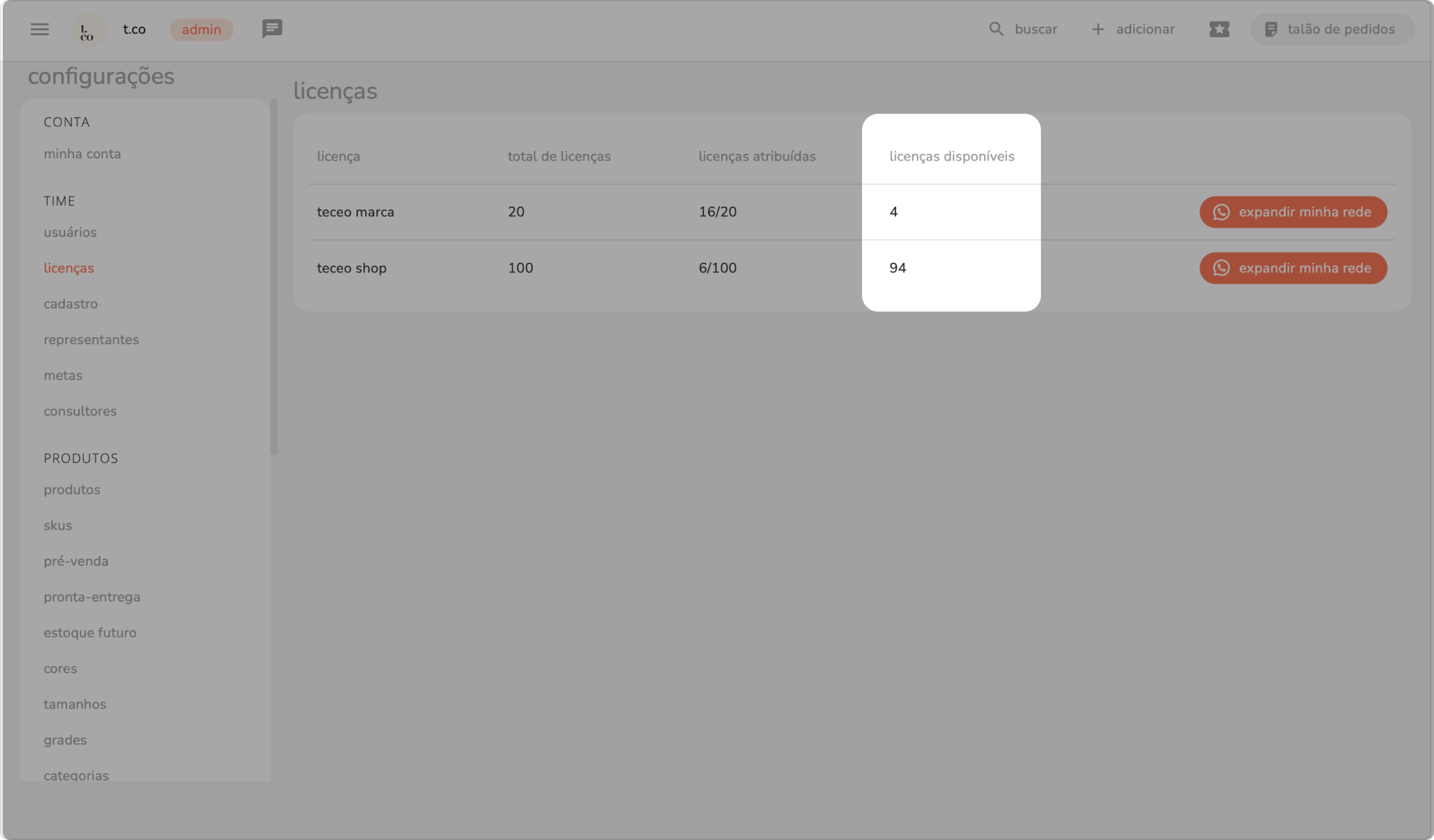Click the t.co logo avatar
This screenshot has height=840, width=1434.
tap(88, 30)
